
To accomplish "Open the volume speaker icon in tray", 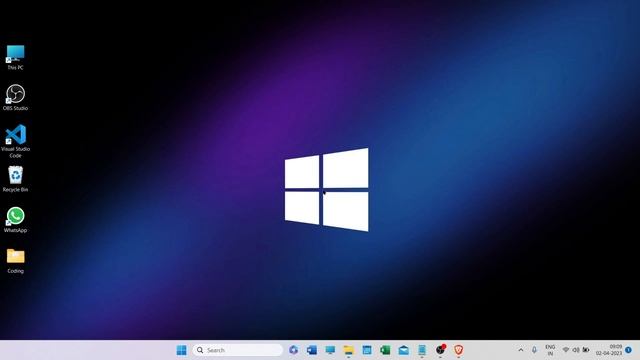I will [576, 350].
